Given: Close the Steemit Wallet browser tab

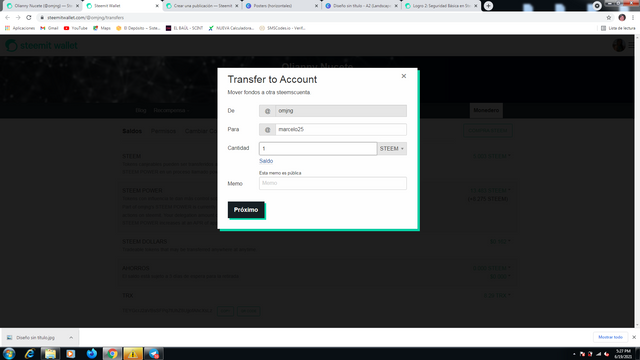Looking at the screenshot, I should (x=157, y=6).
